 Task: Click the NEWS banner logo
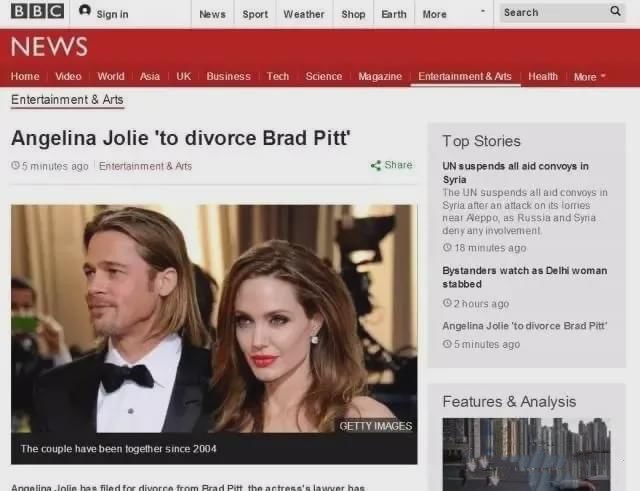point(49,47)
